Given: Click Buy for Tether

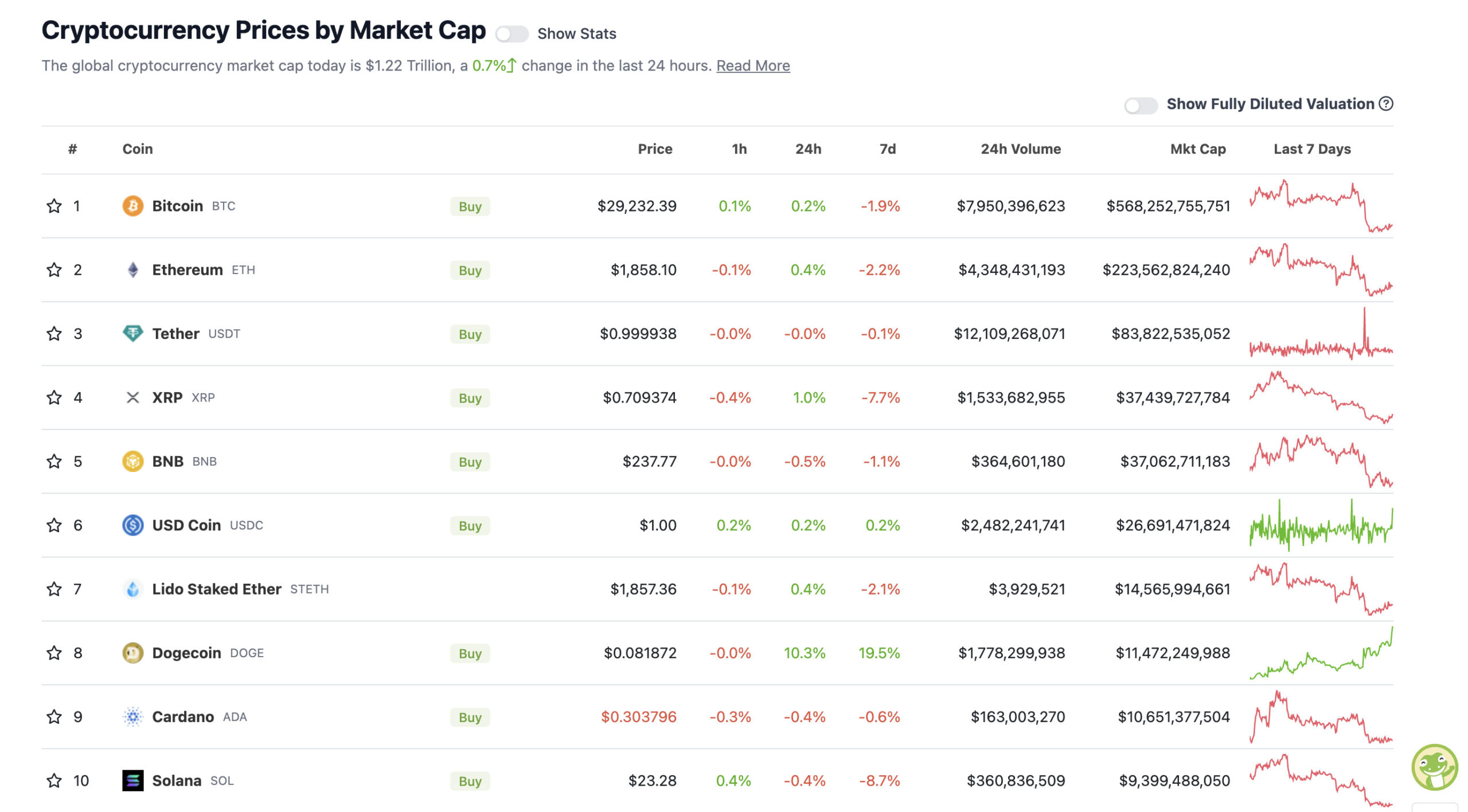Looking at the screenshot, I should (470, 334).
